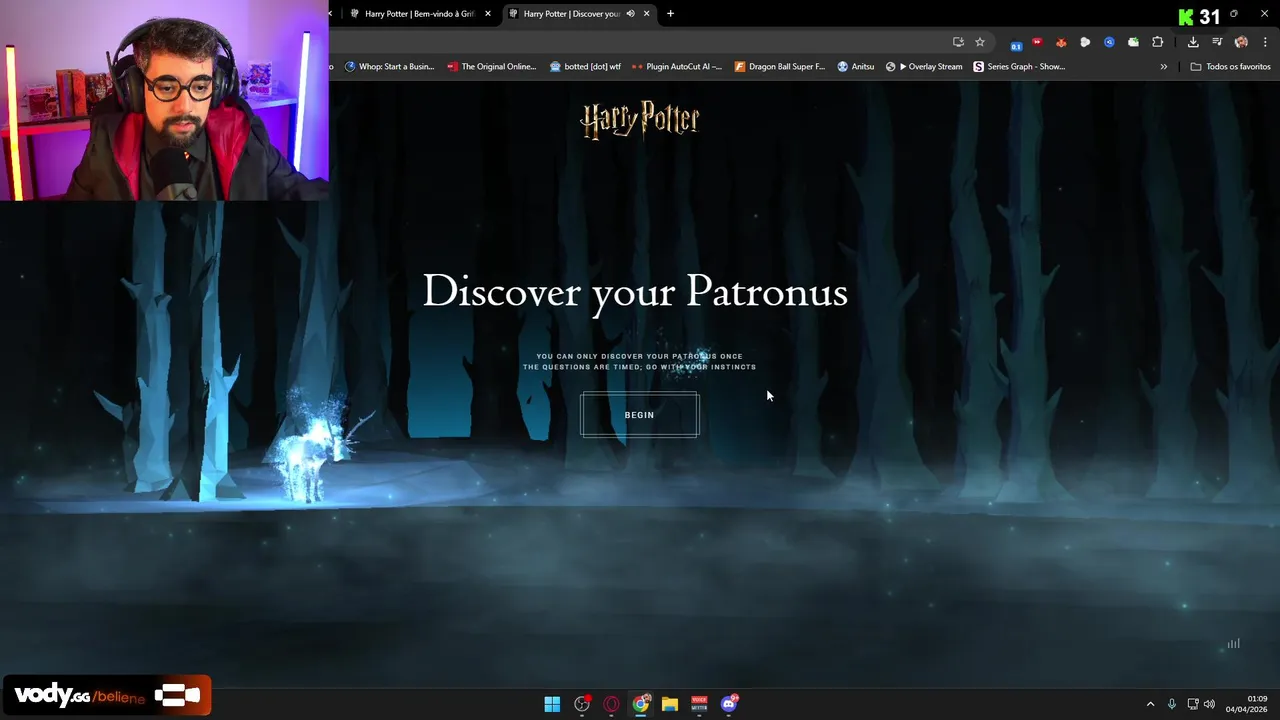
Task: Open the 'Dragon Ball Super F...' bookmark
Action: point(780,67)
